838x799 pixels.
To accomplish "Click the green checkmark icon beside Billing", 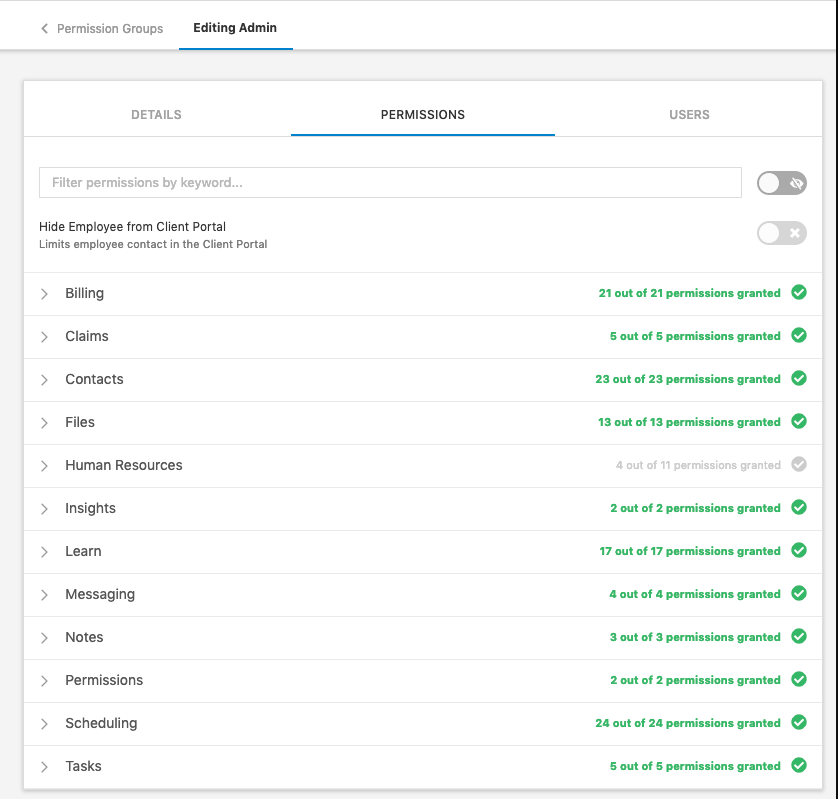I will 799,293.
